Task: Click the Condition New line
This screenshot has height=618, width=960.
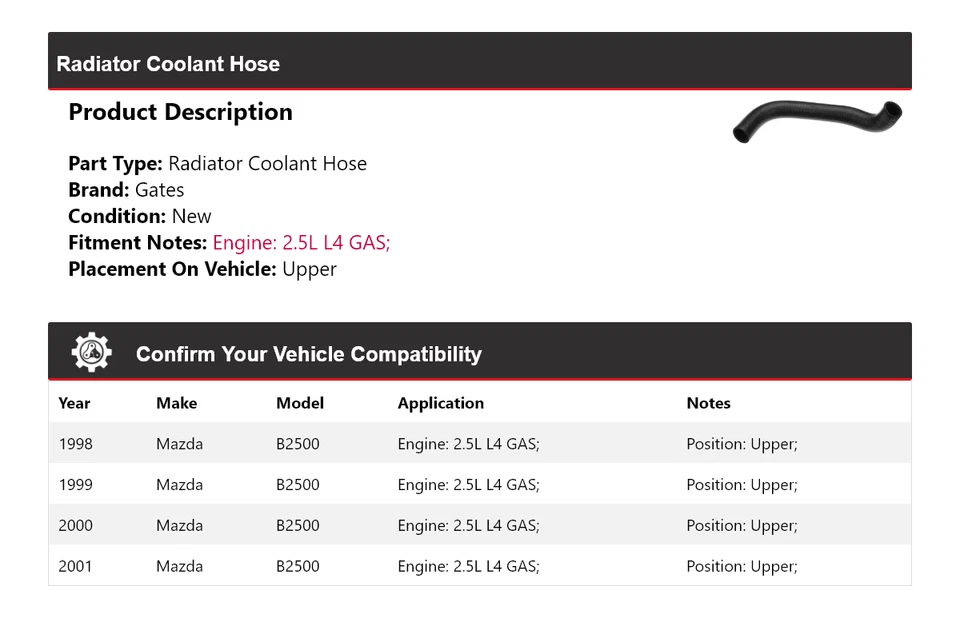Action: coord(140,216)
